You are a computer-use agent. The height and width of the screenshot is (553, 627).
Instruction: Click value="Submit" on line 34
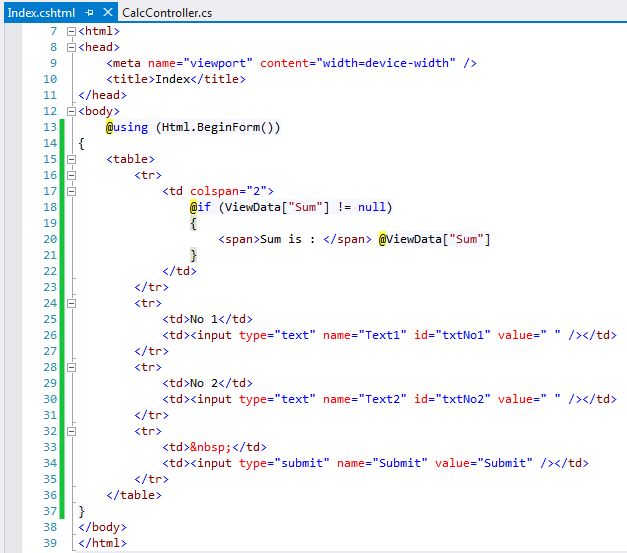pyautogui.click(x=484, y=463)
